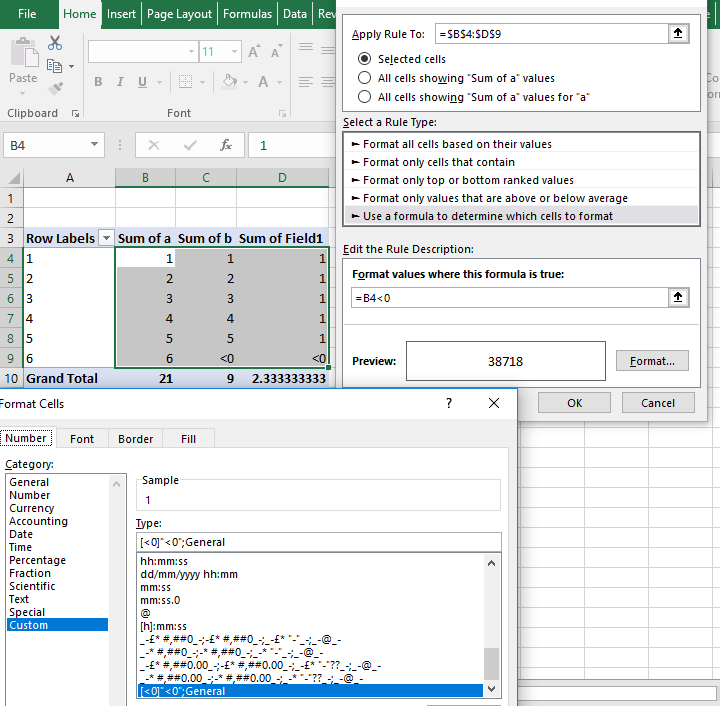Choose the Custom category
The width and height of the screenshot is (720, 706).
click(x=57, y=625)
